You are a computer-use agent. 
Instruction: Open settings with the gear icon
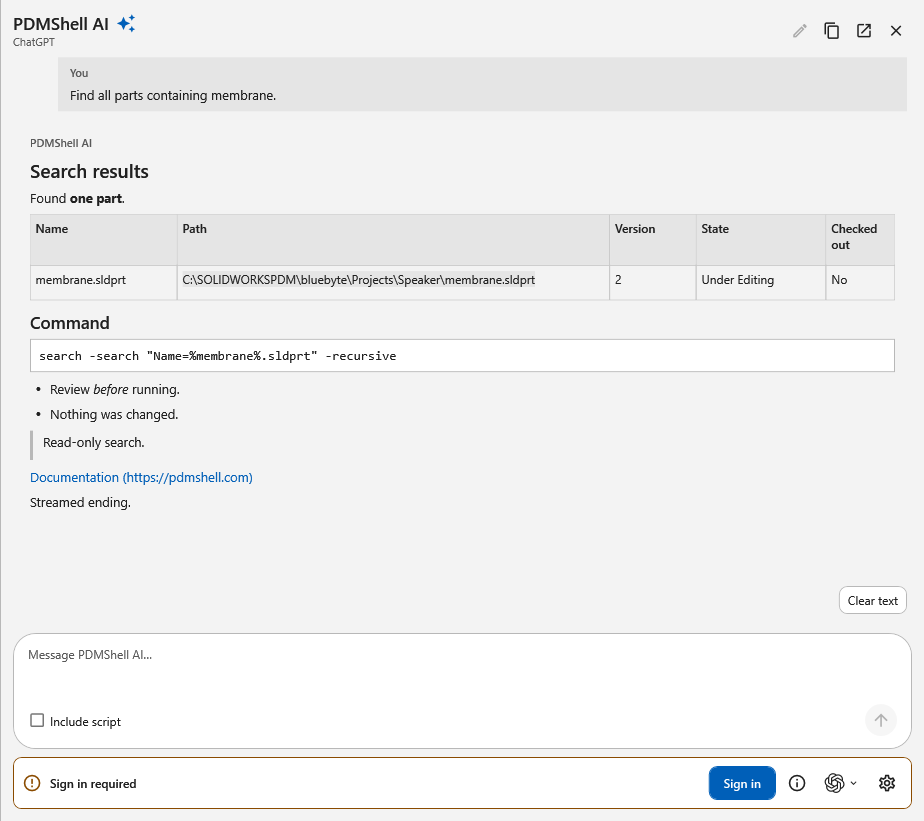[x=887, y=783]
